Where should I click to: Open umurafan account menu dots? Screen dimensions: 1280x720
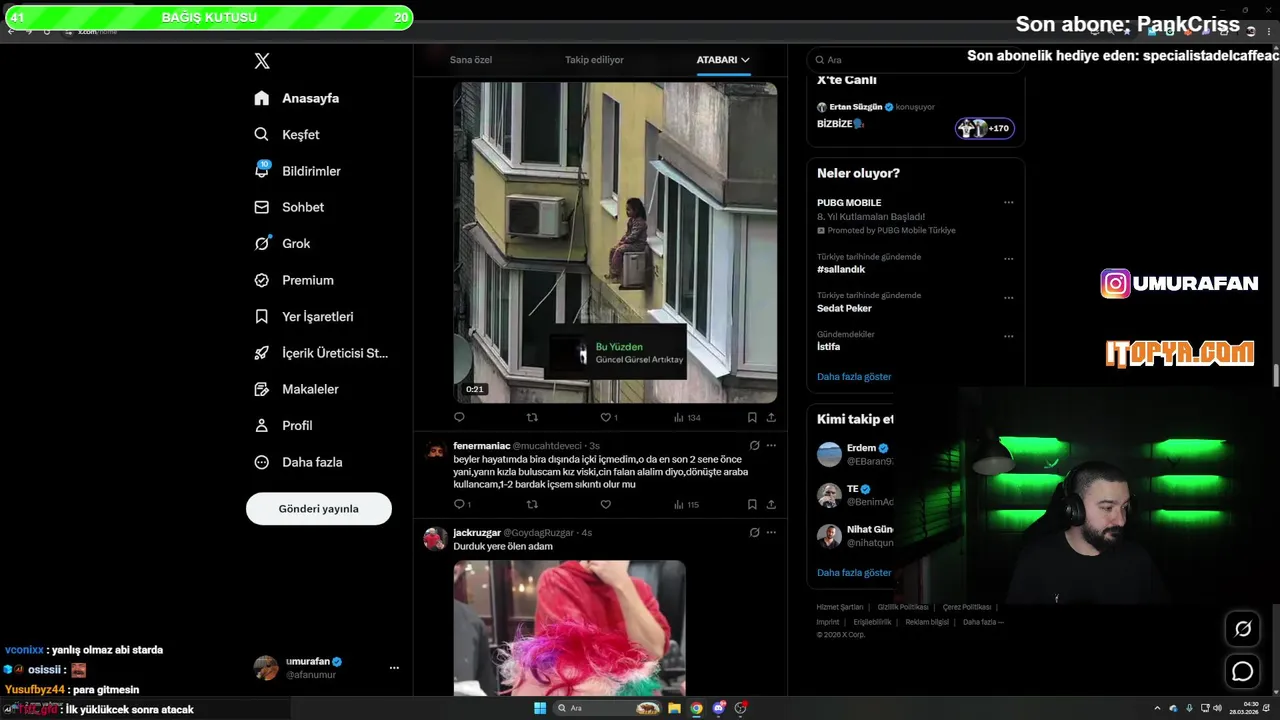(x=394, y=667)
